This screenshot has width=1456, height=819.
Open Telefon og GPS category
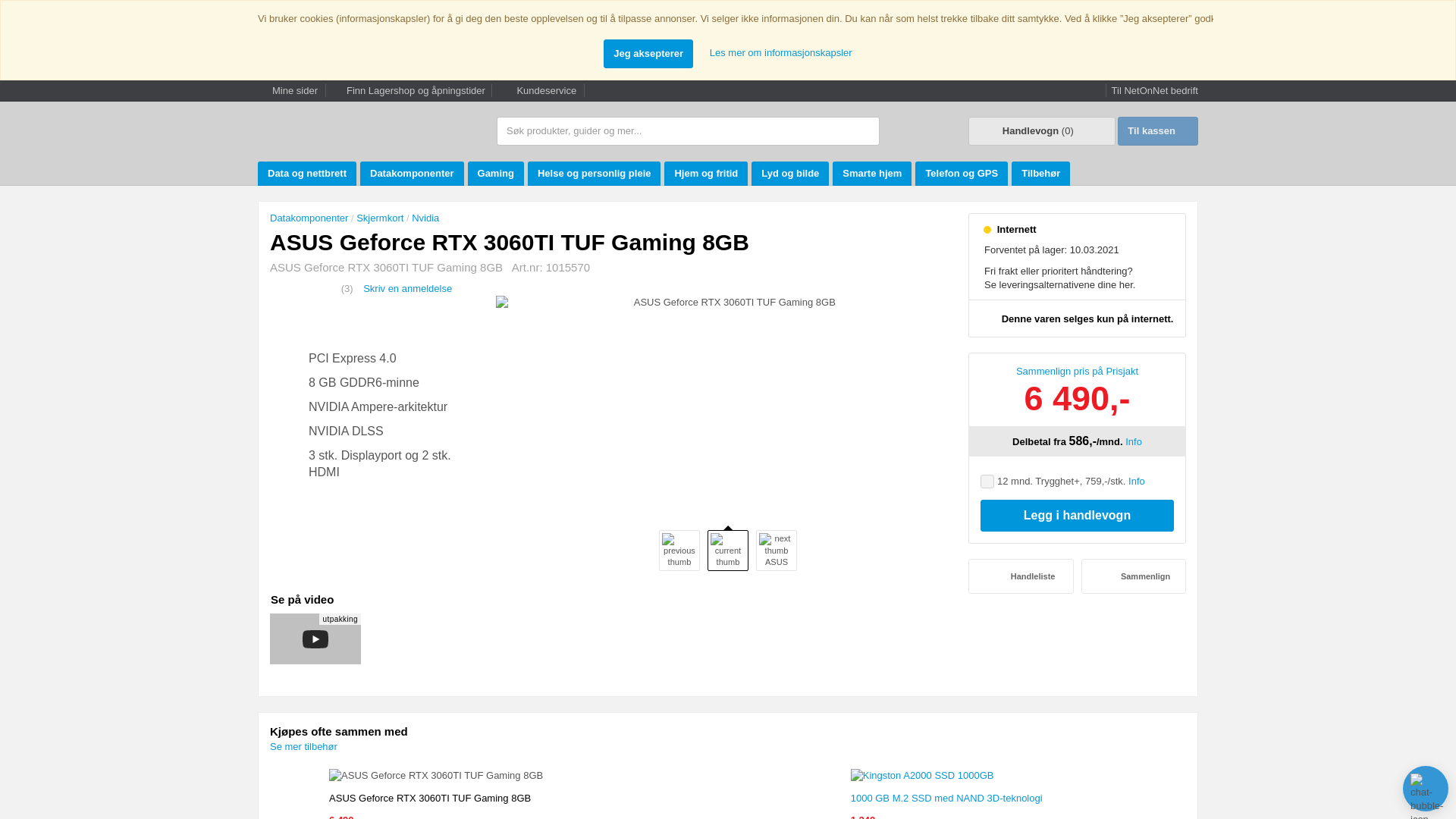pyautogui.click(x=961, y=174)
